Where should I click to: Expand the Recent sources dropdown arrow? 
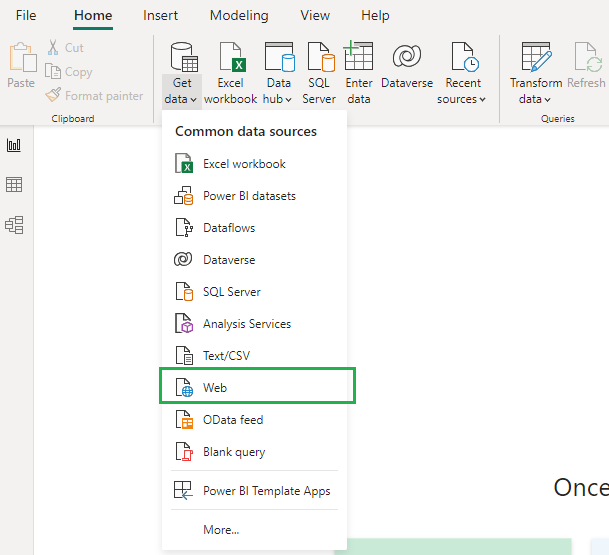pos(482,99)
